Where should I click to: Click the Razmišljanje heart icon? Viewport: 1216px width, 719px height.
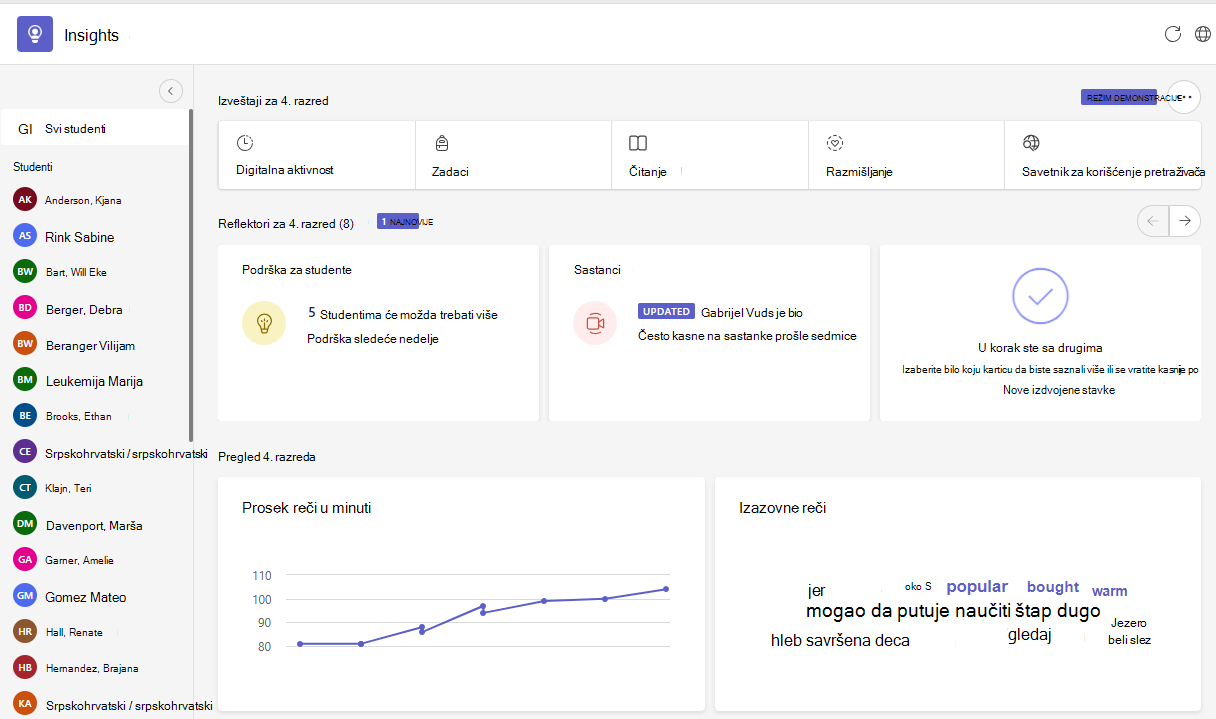(835, 143)
